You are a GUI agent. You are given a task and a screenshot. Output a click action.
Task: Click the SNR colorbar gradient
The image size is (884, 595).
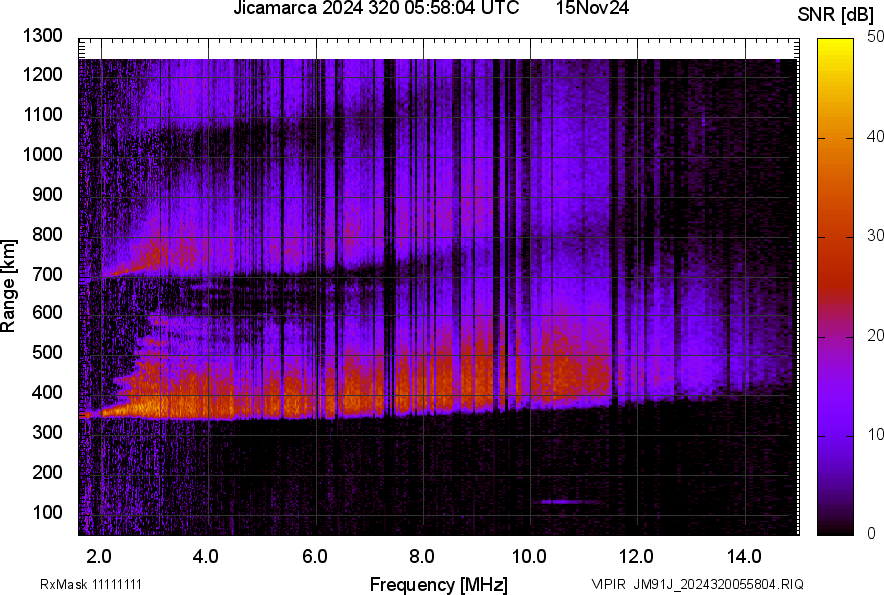[x=835, y=287]
